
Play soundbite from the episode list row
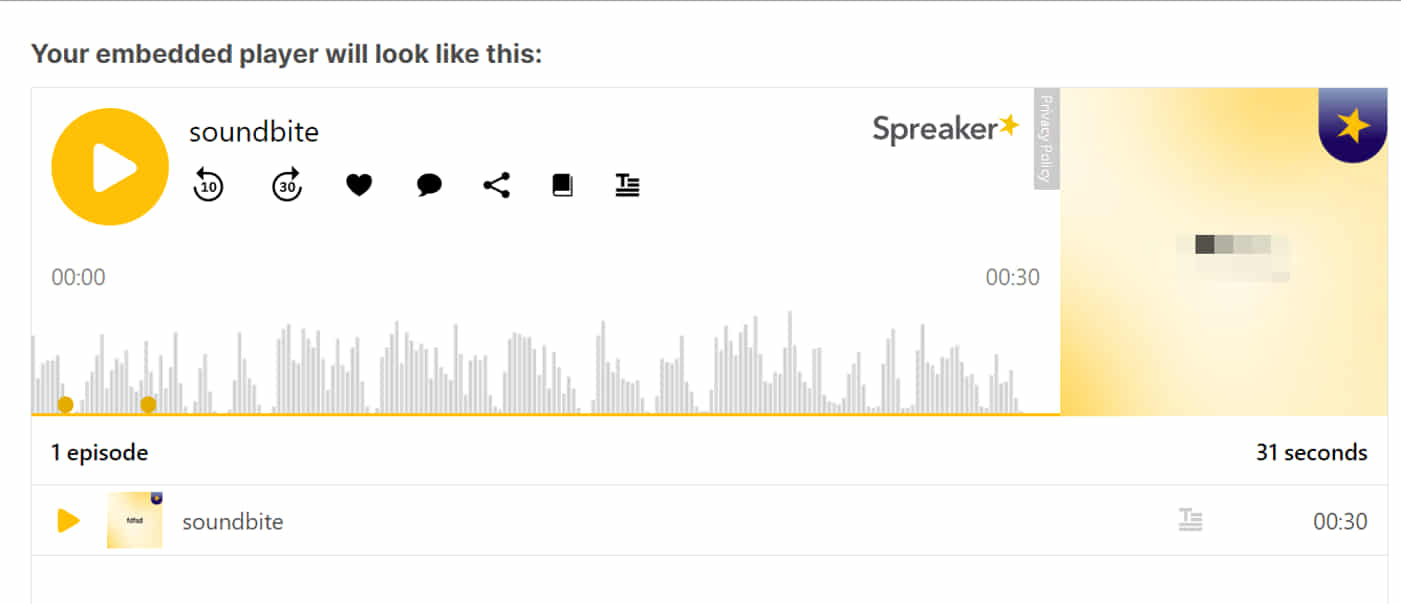point(67,520)
